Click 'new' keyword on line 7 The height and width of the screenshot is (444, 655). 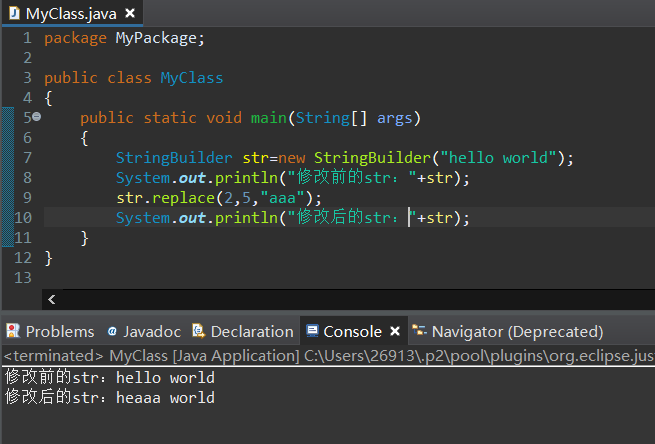point(292,158)
